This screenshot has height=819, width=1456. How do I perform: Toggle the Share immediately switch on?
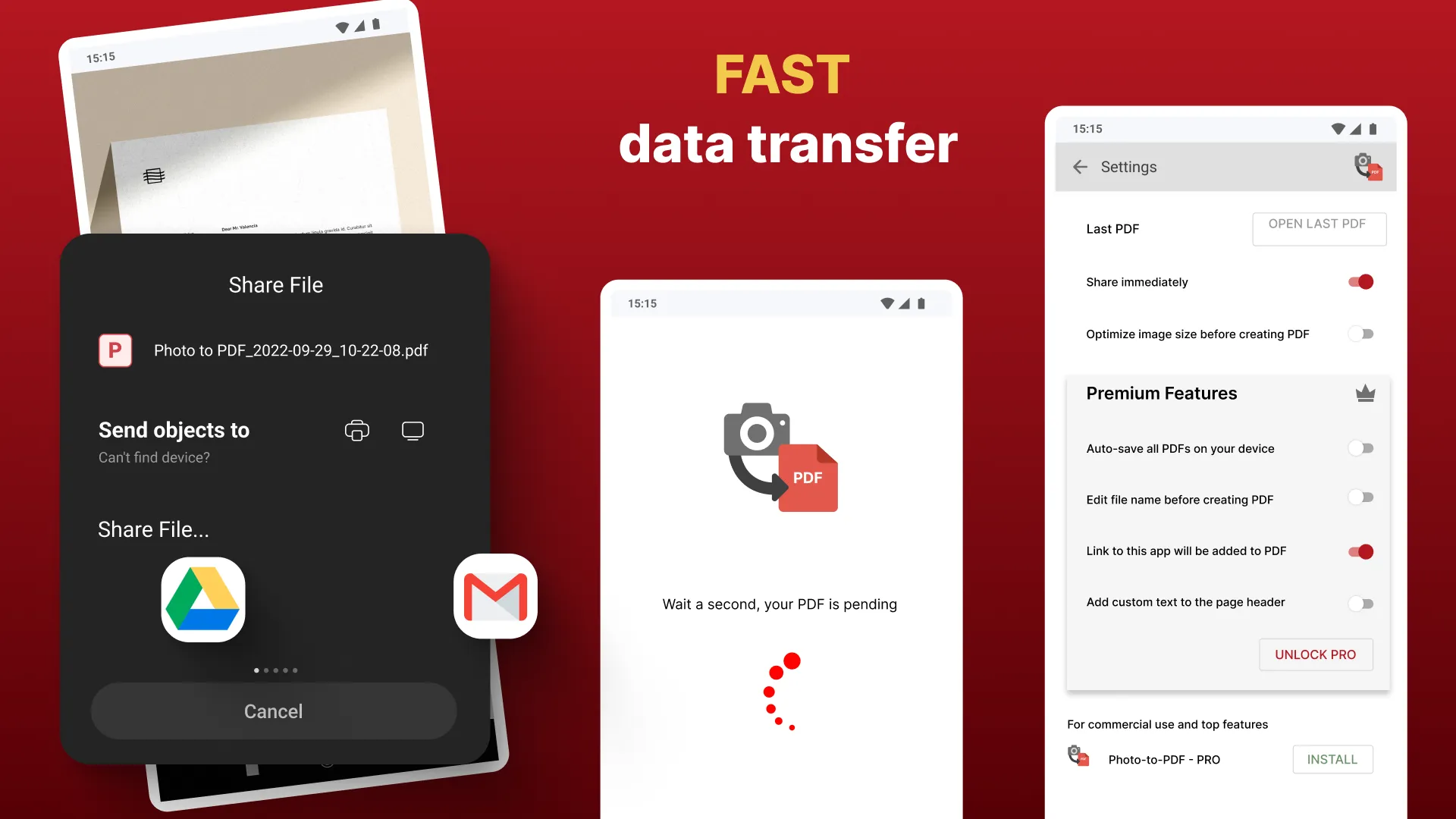coord(1361,281)
